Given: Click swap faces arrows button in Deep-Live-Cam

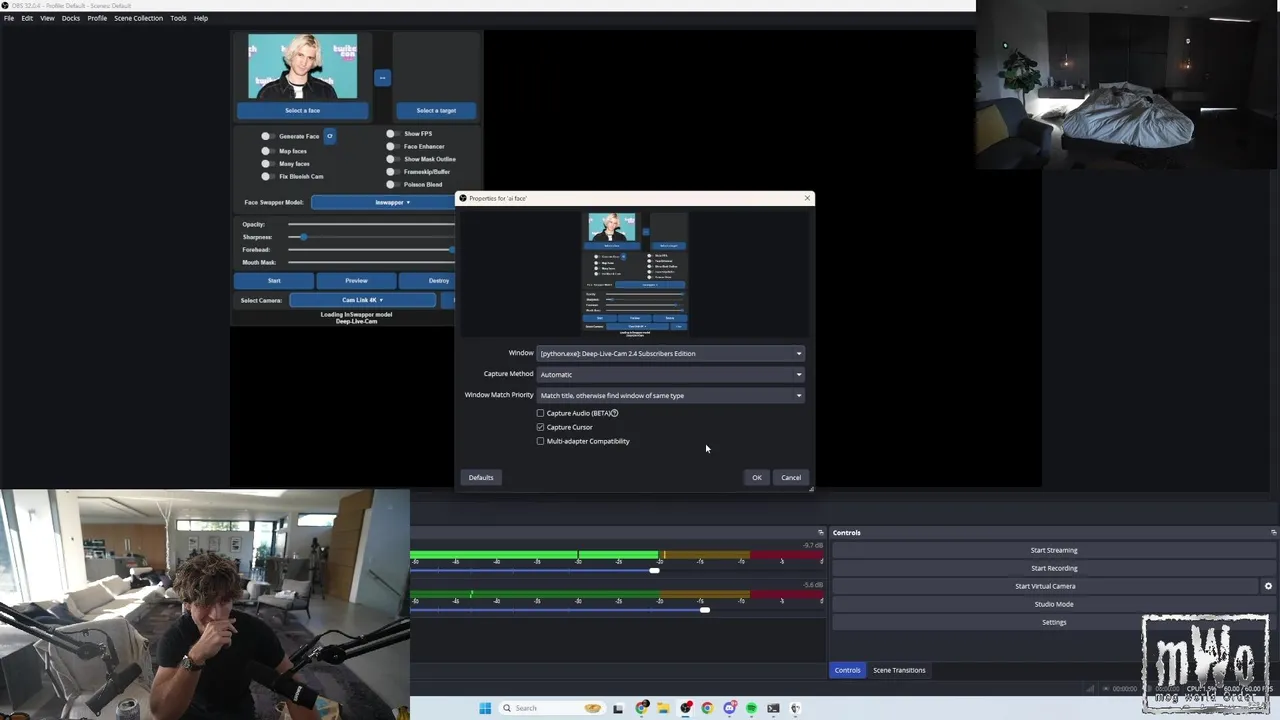Looking at the screenshot, I should tap(381, 77).
